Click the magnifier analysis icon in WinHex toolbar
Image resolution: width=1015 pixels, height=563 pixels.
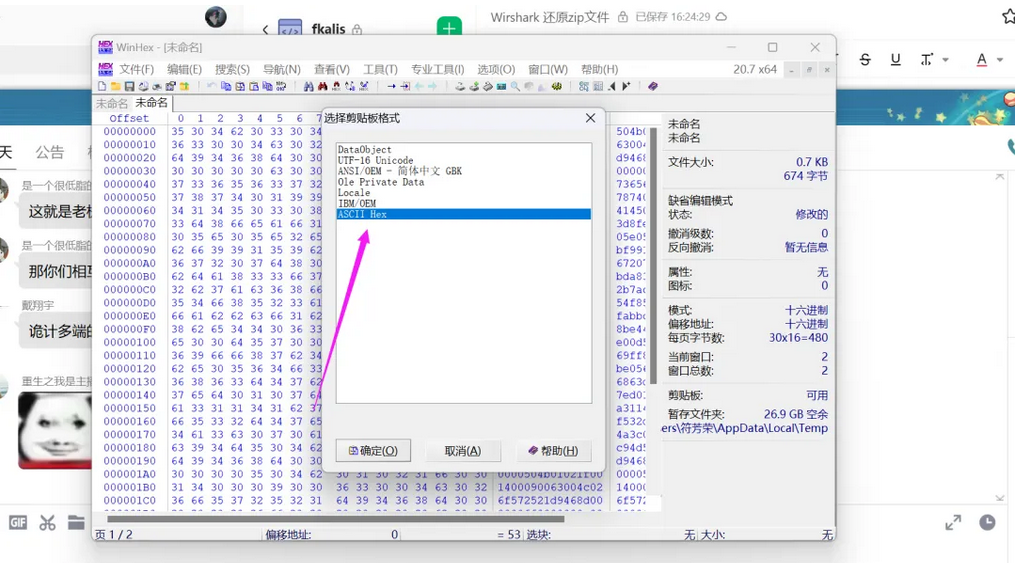[x=515, y=86]
